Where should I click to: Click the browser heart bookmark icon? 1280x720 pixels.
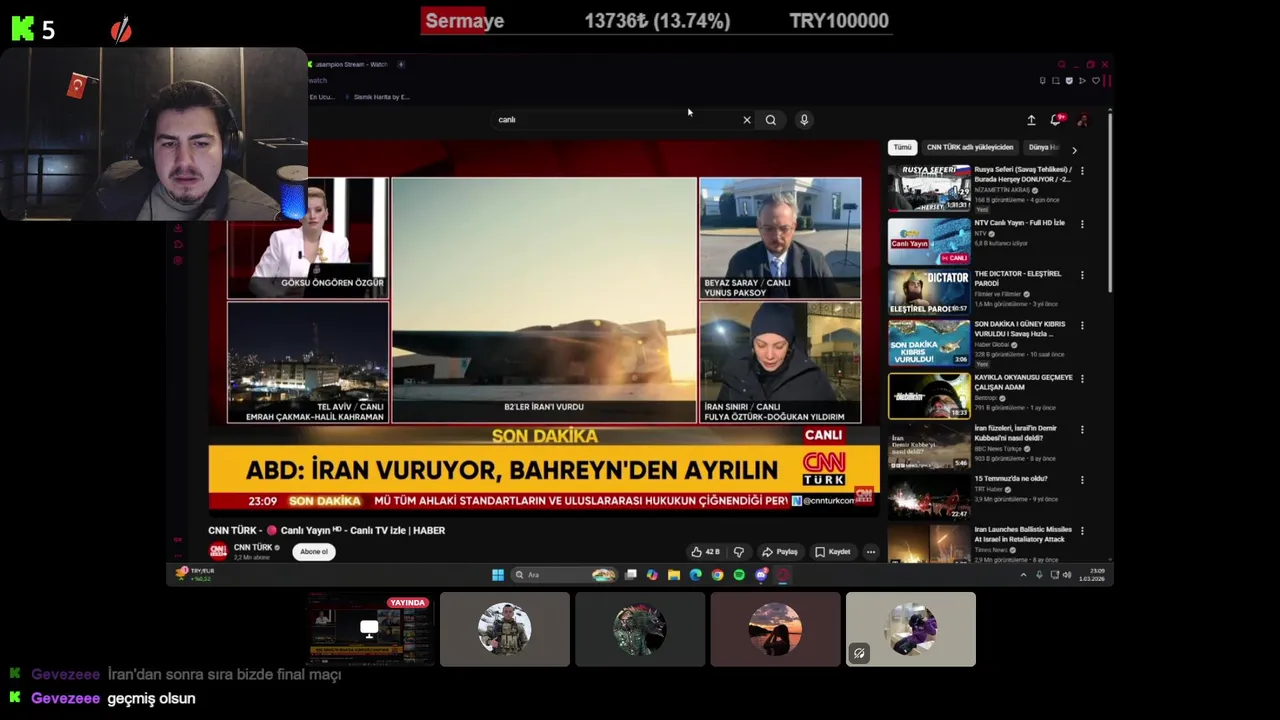pos(1096,81)
